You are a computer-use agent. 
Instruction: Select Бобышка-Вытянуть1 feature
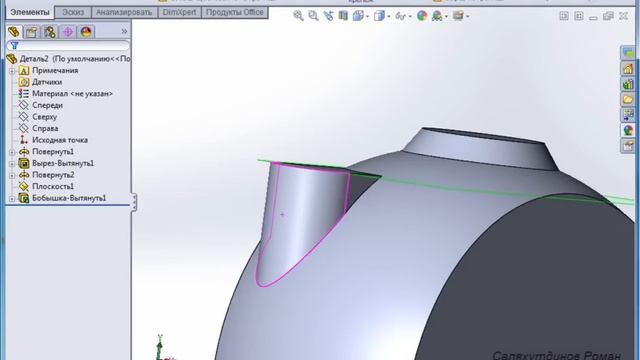click(x=69, y=198)
